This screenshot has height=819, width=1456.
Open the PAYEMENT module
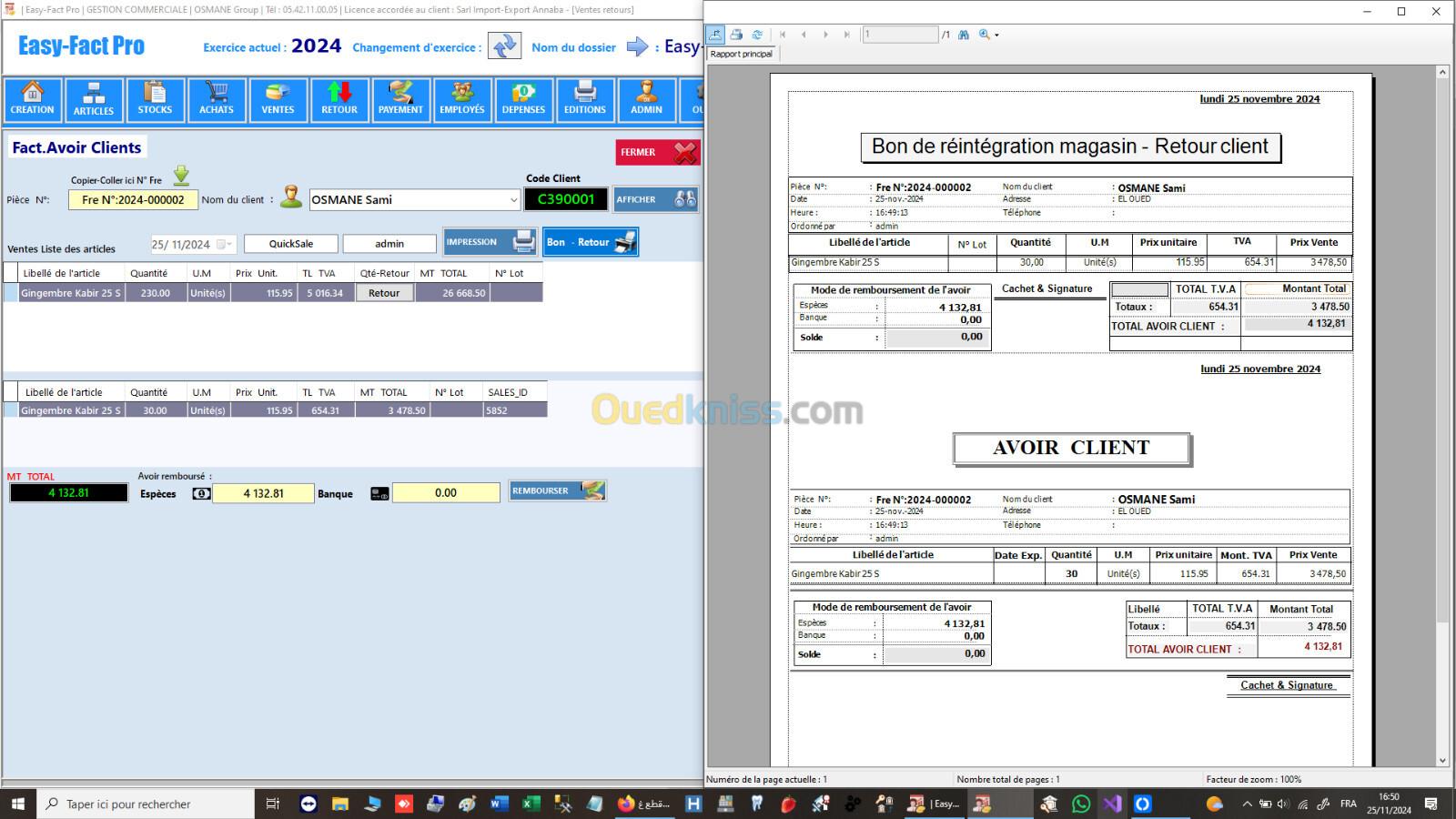point(400,99)
